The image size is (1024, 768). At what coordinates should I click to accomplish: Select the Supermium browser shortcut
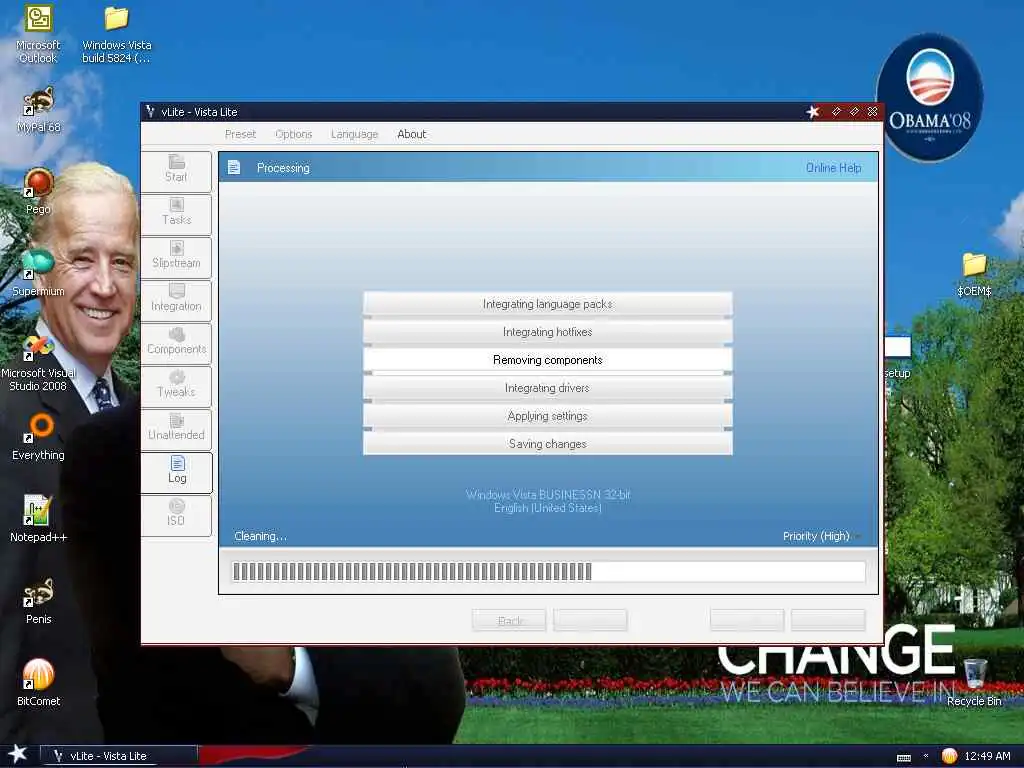[38, 274]
